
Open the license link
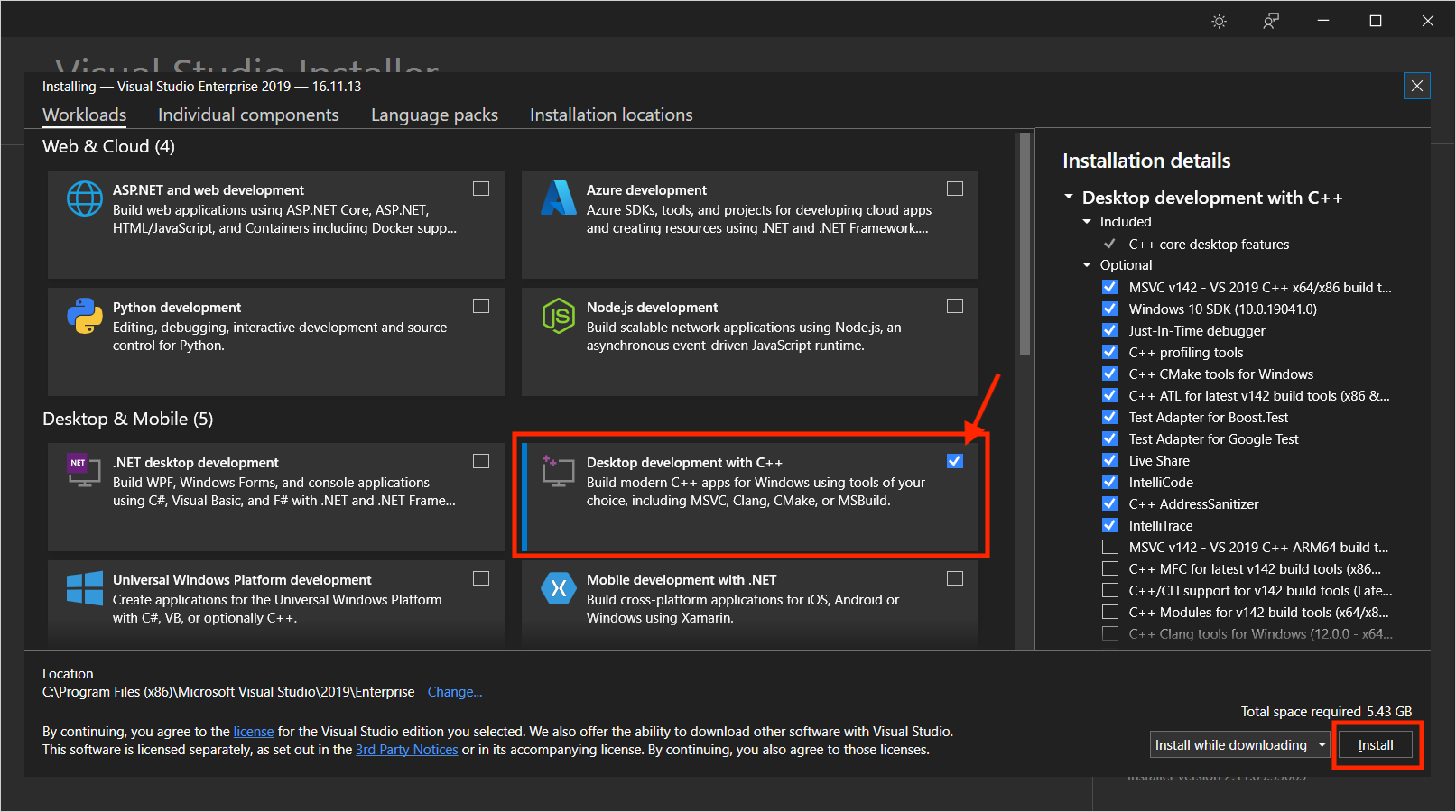tap(254, 732)
